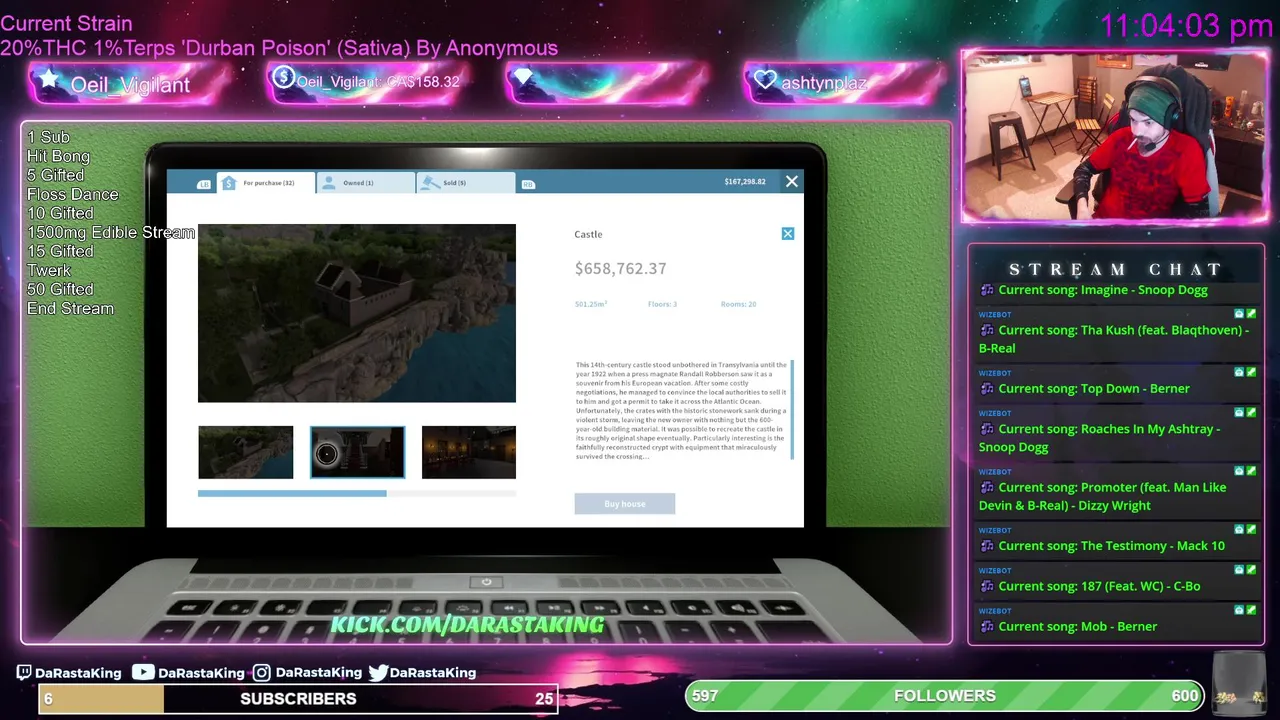Click the house icon on the For purchase tab

click(228, 183)
